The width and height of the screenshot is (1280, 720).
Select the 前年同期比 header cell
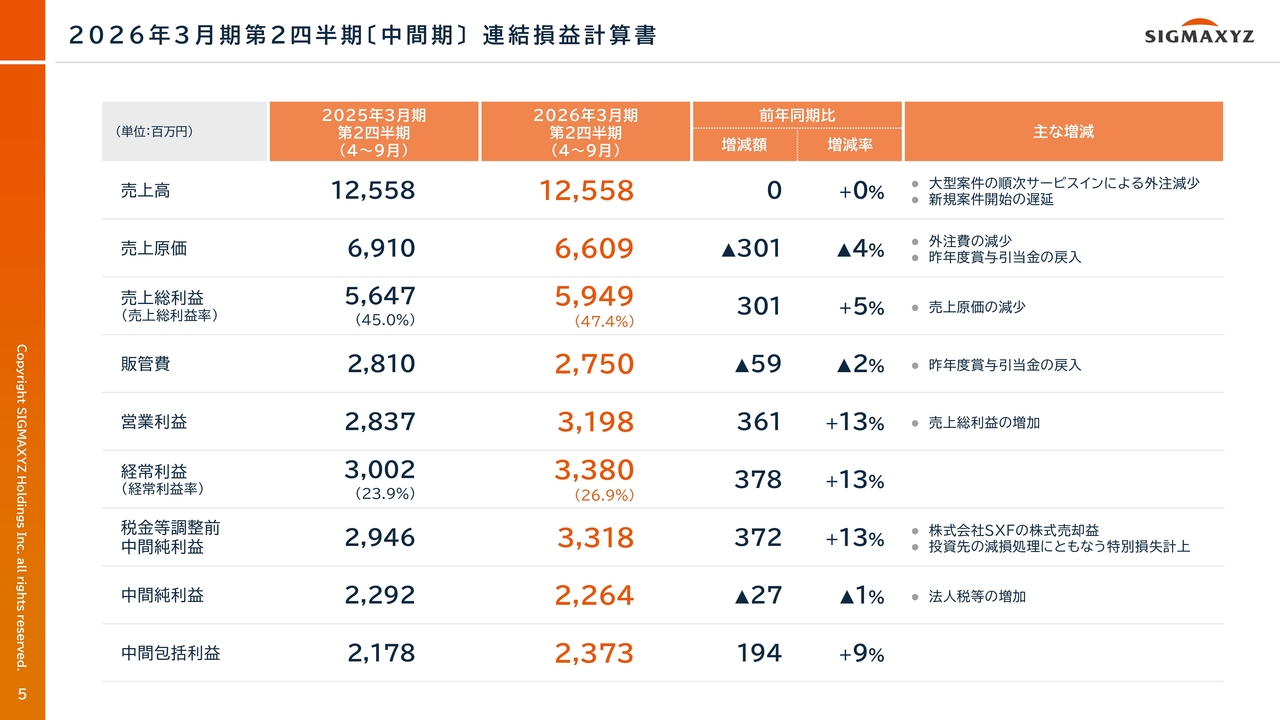tap(797, 115)
